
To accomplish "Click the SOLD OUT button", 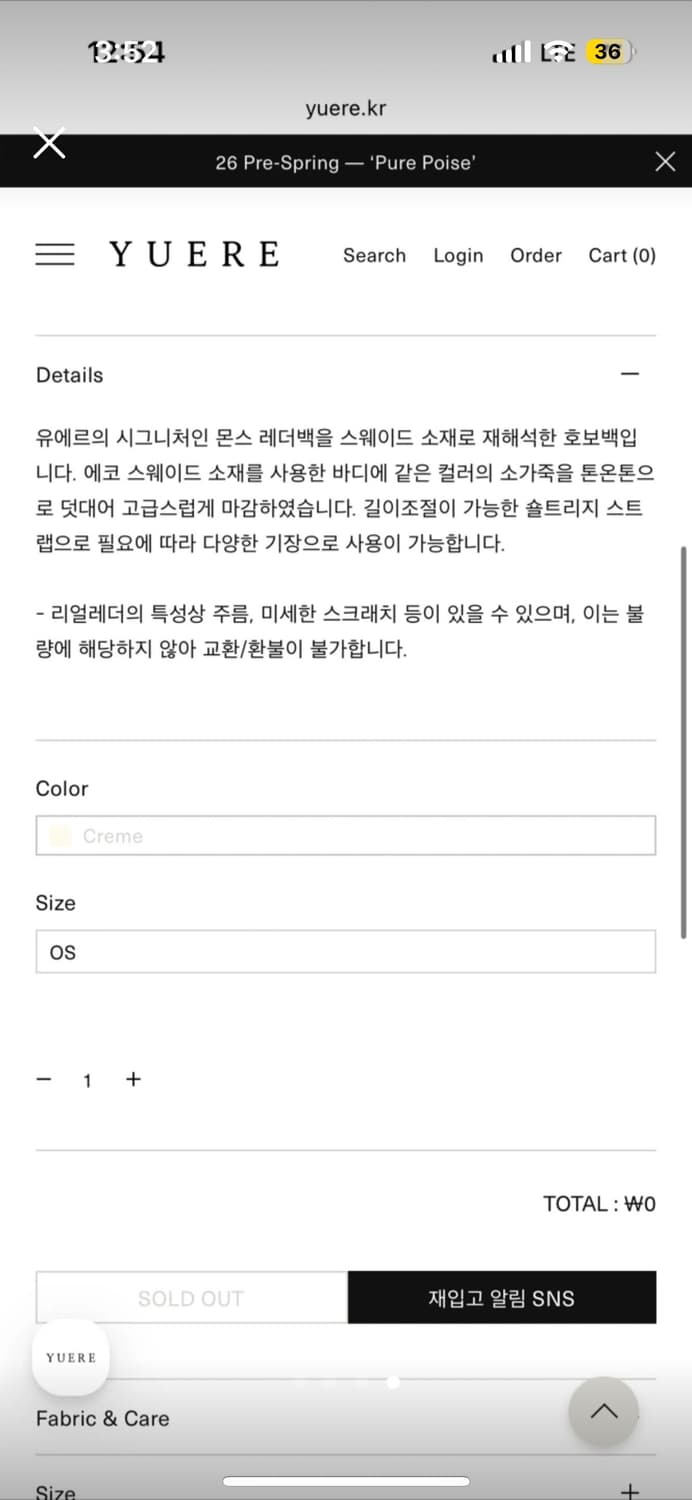I will pyautogui.click(x=190, y=1297).
